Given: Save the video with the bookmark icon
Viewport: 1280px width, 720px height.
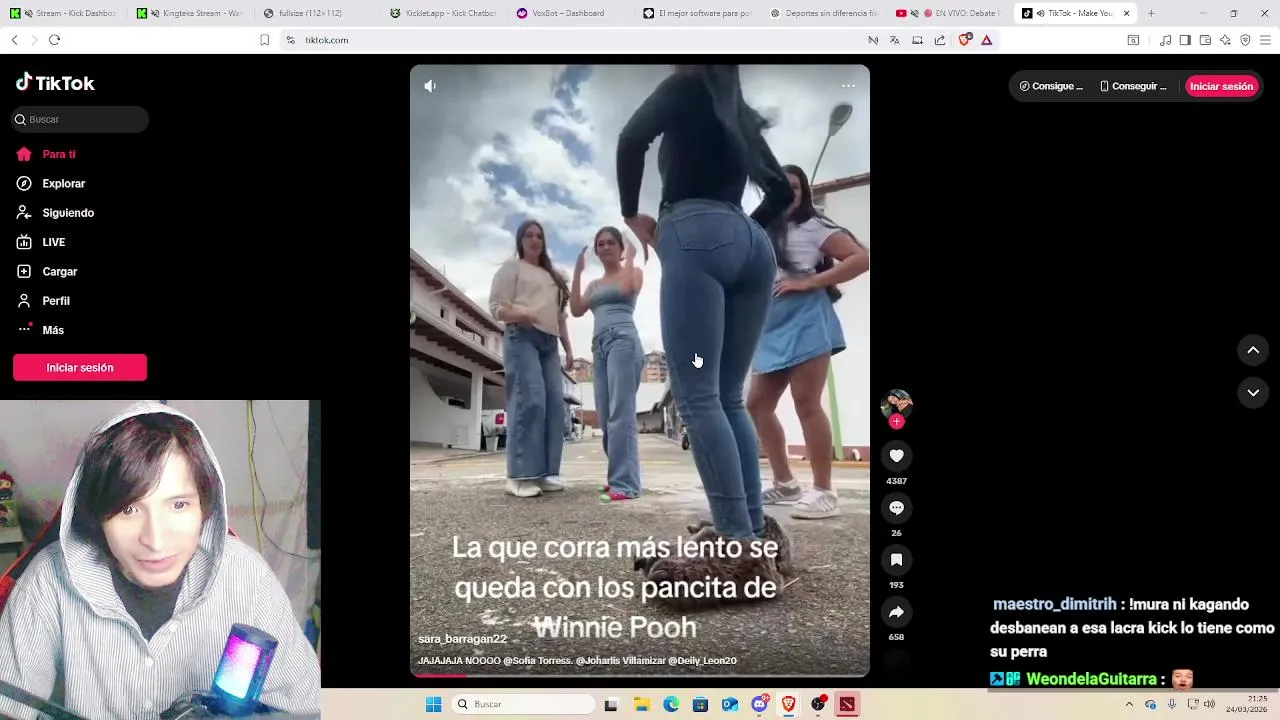Looking at the screenshot, I should coord(896,560).
